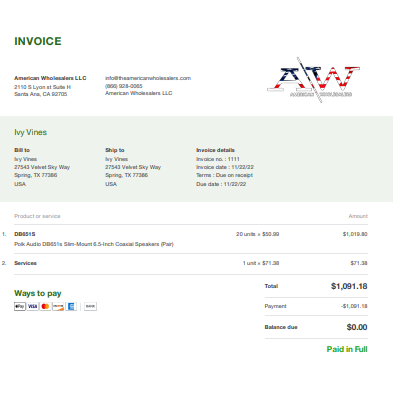The image size is (393, 401).
Task: Click the Total value $1,091.18
Action: tap(349, 286)
